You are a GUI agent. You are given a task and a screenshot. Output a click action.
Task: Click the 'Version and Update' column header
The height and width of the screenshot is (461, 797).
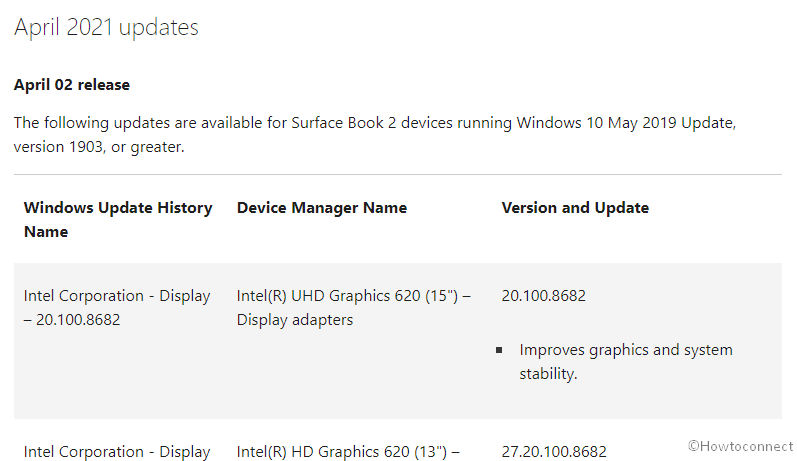[x=575, y=208]
